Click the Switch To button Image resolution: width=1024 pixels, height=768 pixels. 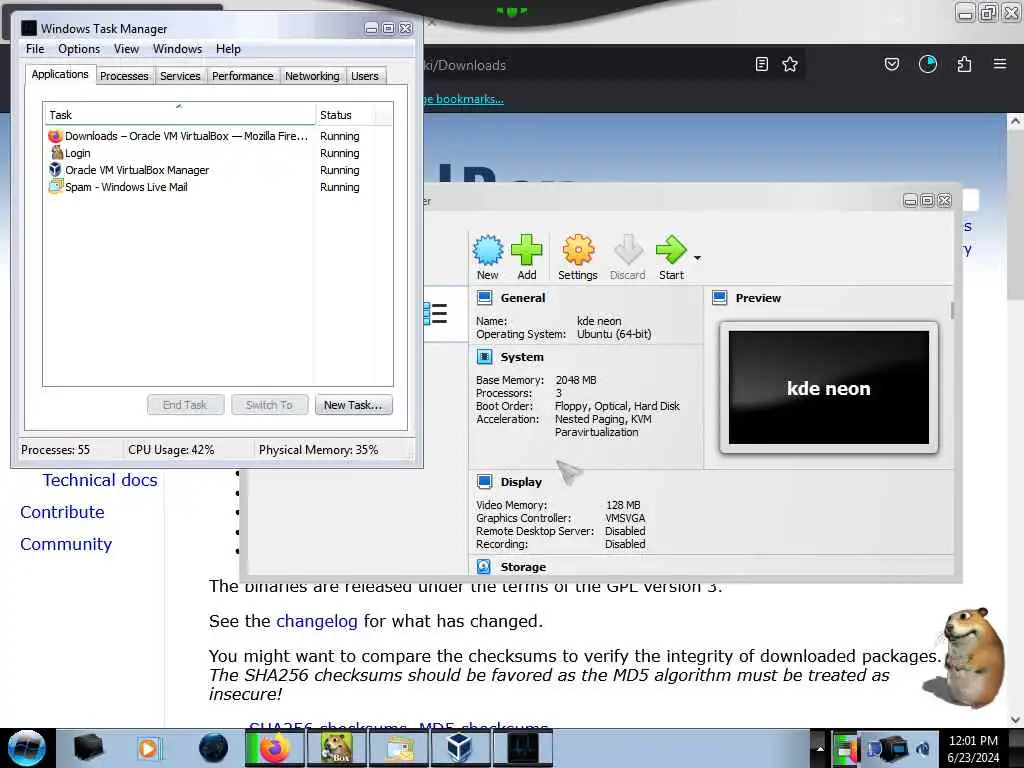coord(269,405)
